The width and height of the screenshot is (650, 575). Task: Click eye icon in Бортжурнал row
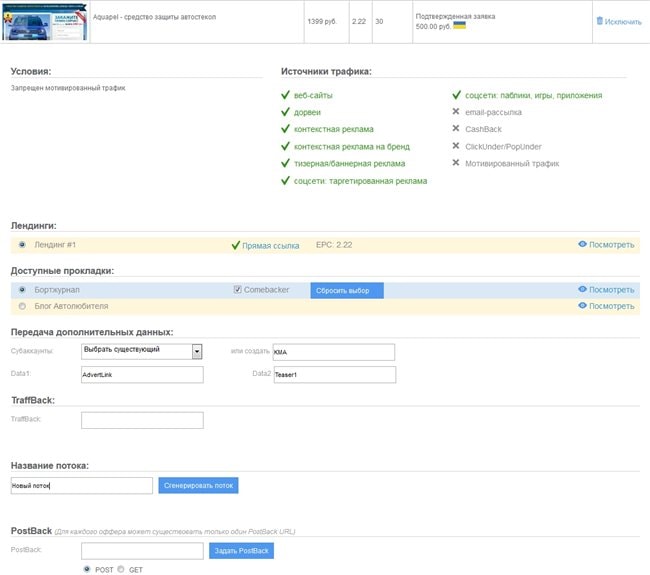(x=582, y=290)
